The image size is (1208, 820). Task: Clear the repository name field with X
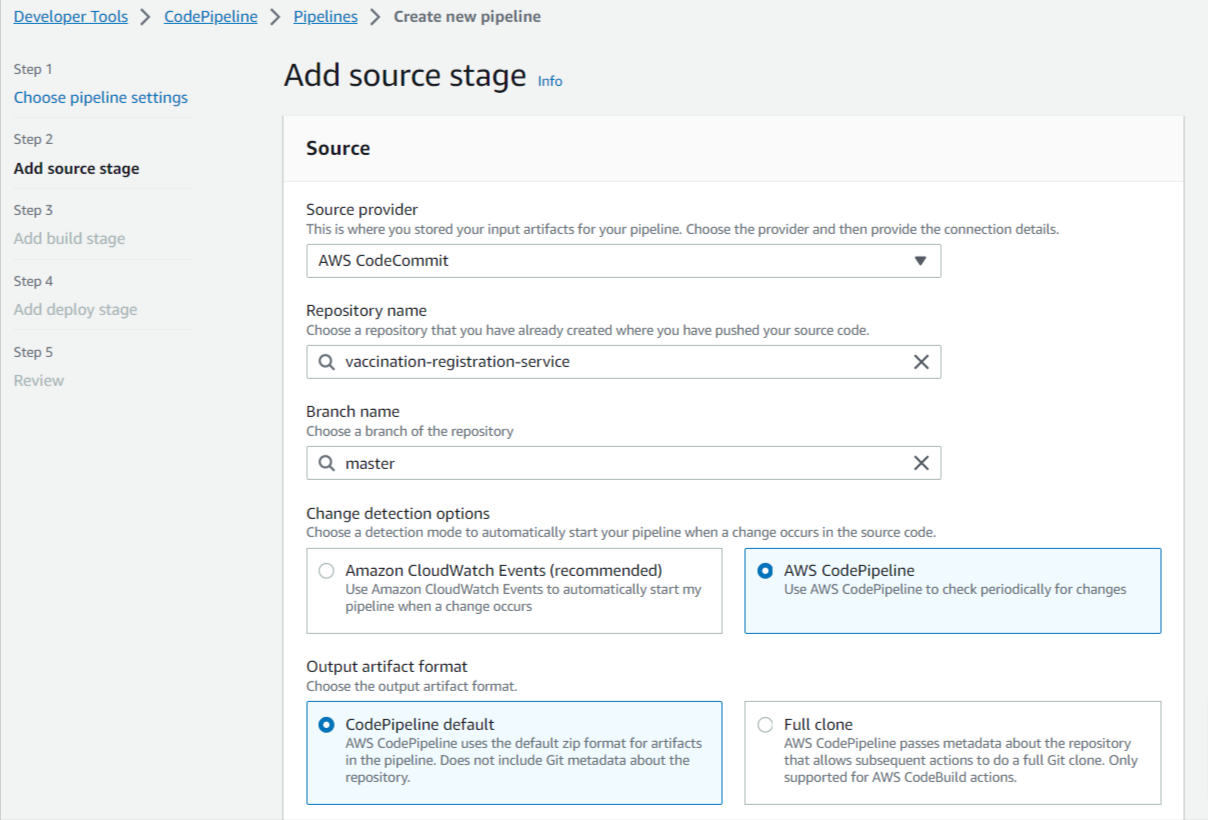point(921,362)
